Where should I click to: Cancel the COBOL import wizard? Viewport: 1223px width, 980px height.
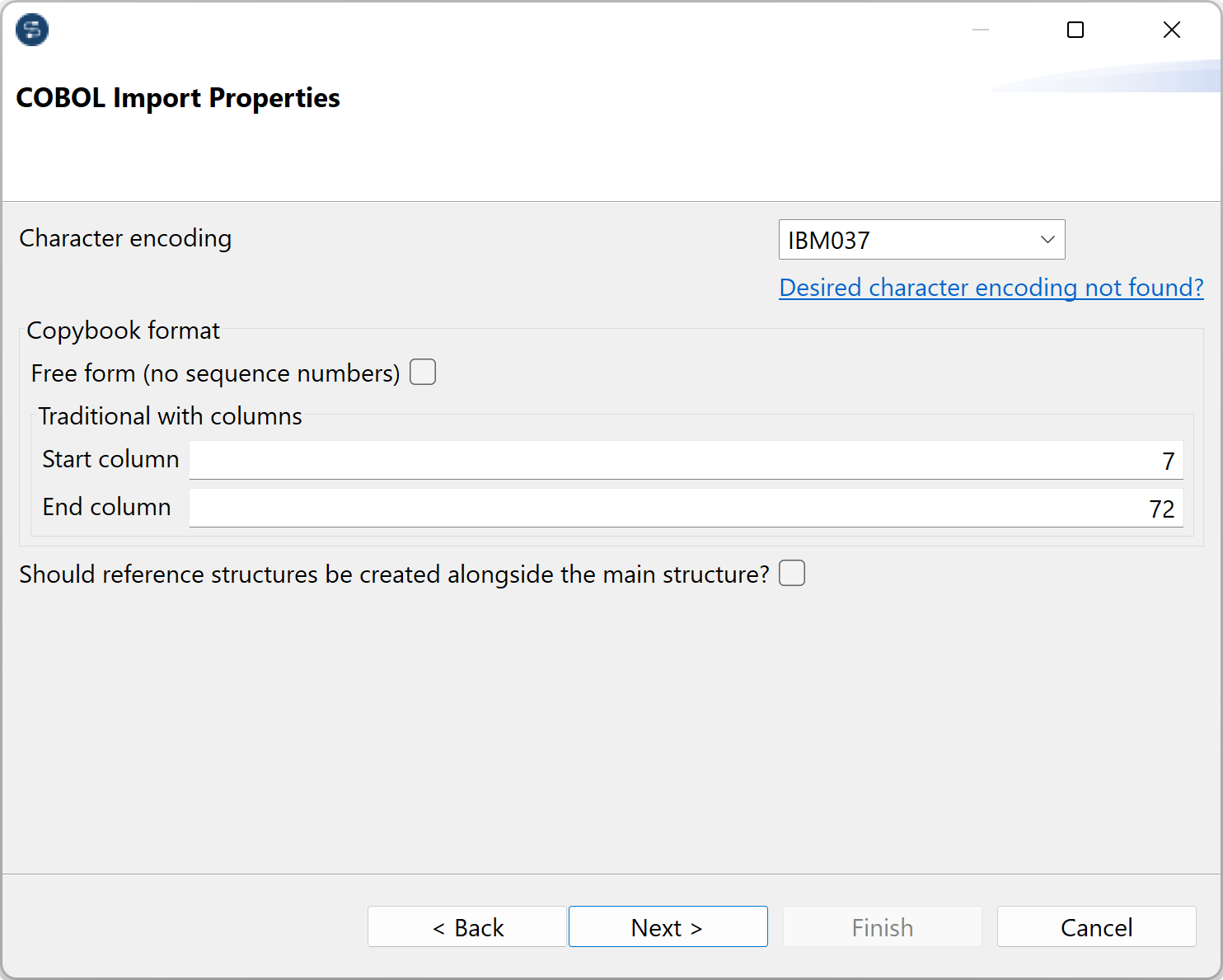coord(1096,926)
